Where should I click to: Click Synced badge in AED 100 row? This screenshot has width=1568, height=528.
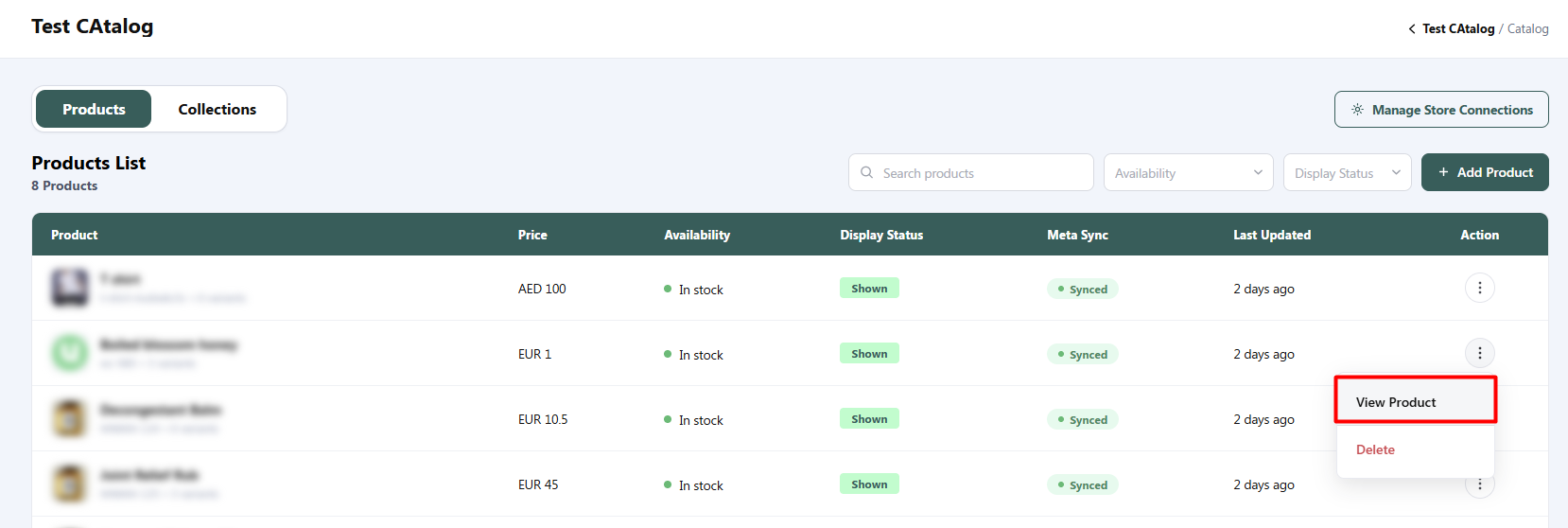(x=1082, y=289)
